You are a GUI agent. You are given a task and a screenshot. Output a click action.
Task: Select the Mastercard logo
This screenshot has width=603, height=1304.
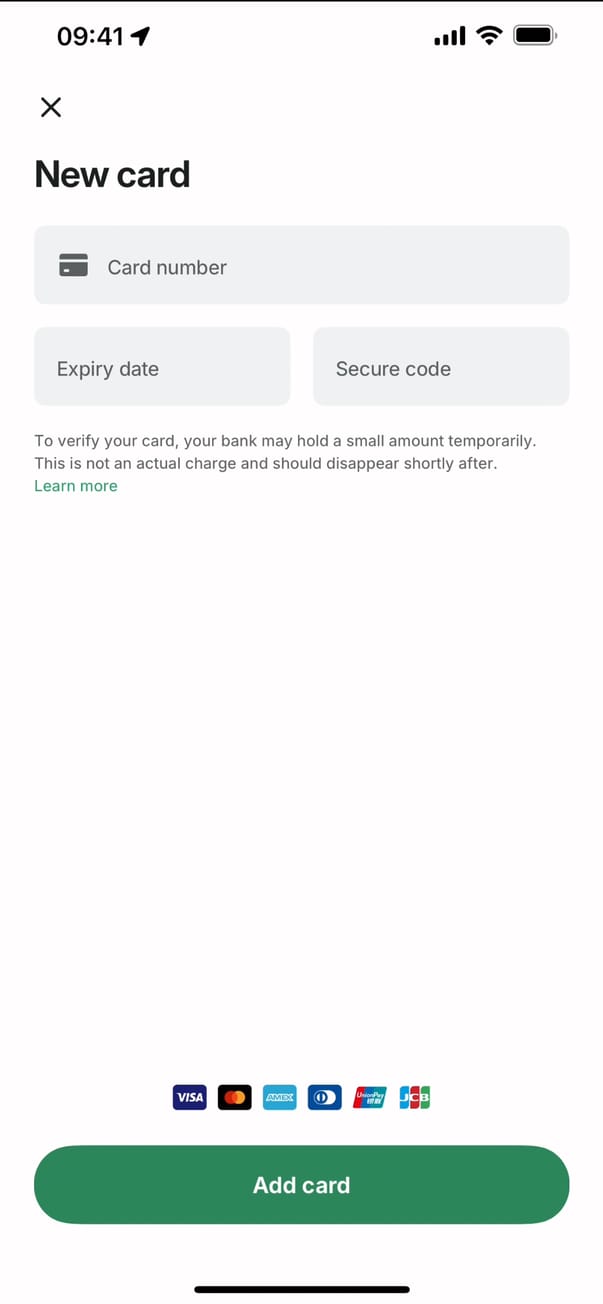pyautogui.click(x=234, y=1097)
